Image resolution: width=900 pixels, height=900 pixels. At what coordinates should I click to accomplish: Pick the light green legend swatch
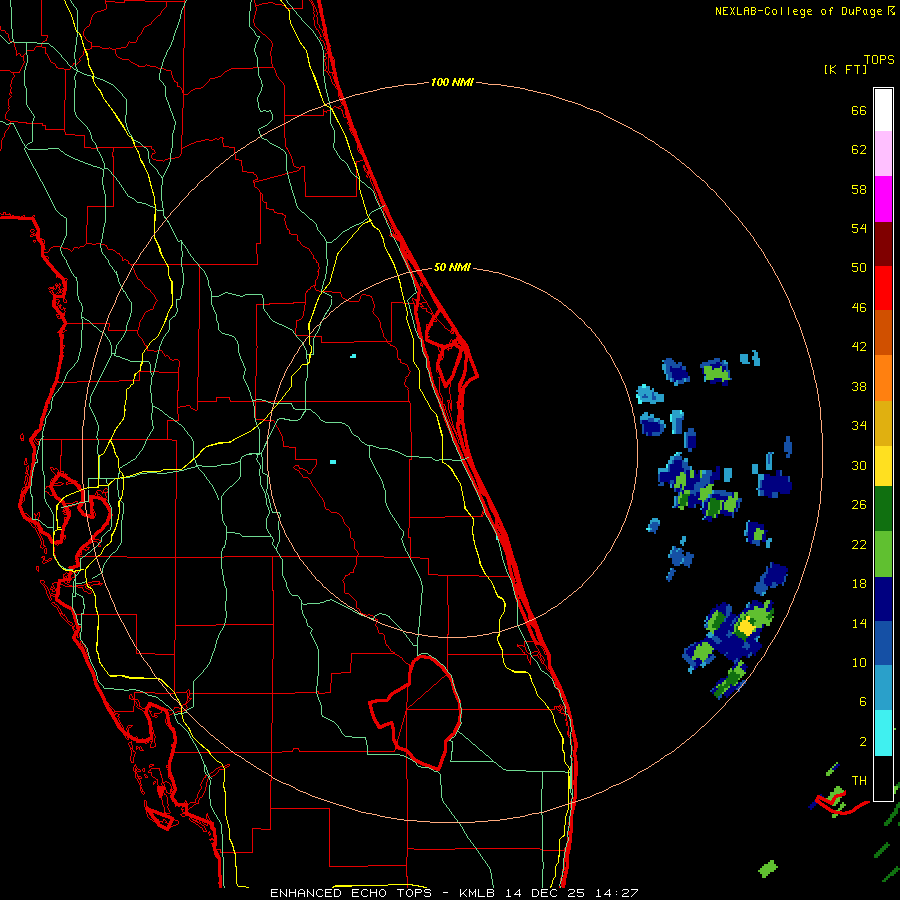pyautogui.click(x=883, y=554)
